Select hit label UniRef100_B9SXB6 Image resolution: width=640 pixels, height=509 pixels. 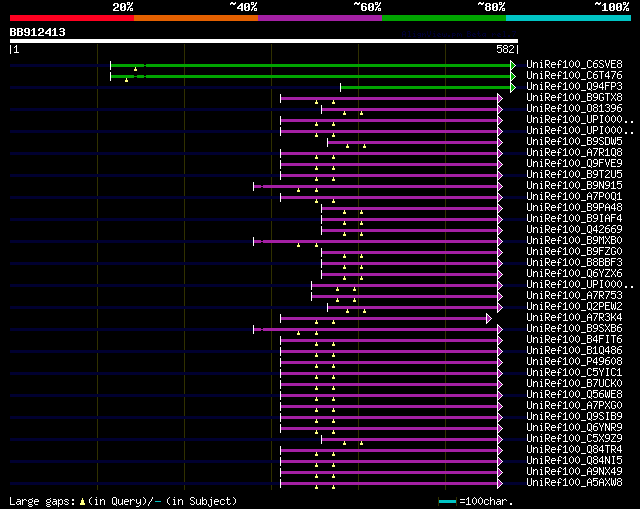[574, 329]
